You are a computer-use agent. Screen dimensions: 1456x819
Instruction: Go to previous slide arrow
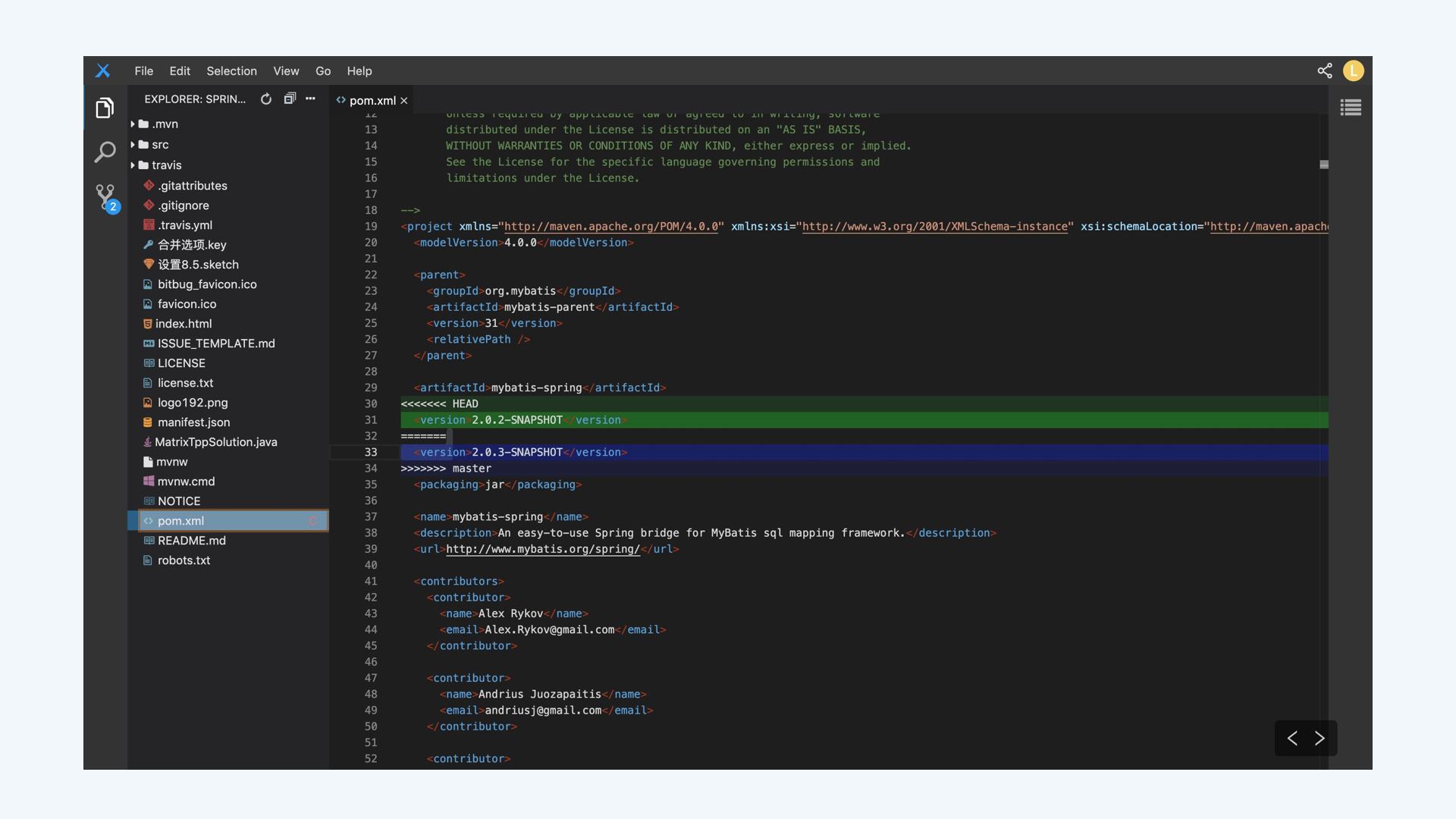pyautogui.click(x=1292, y=738)
